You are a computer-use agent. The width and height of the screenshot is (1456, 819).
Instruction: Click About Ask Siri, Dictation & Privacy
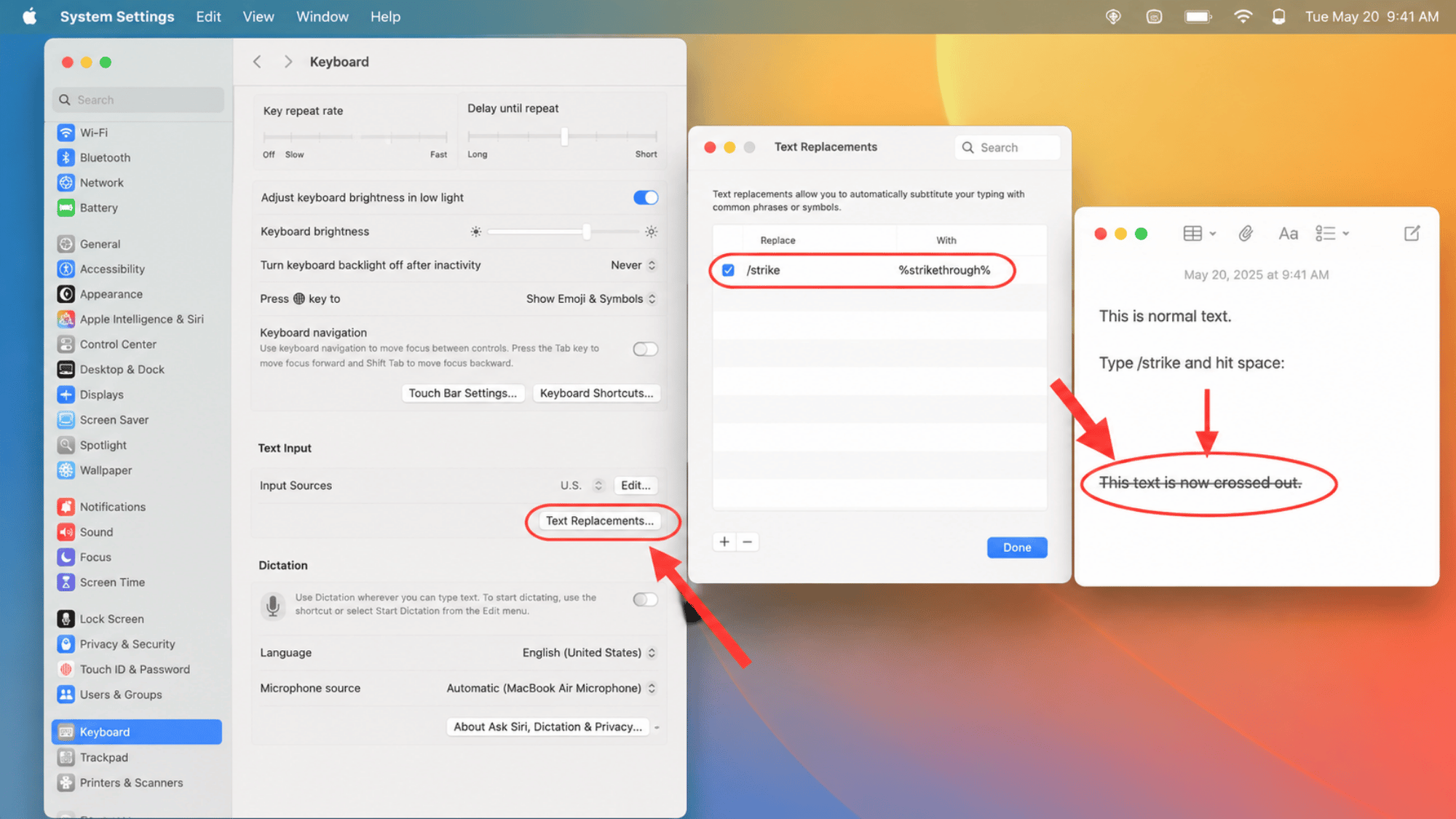(547, 727)
